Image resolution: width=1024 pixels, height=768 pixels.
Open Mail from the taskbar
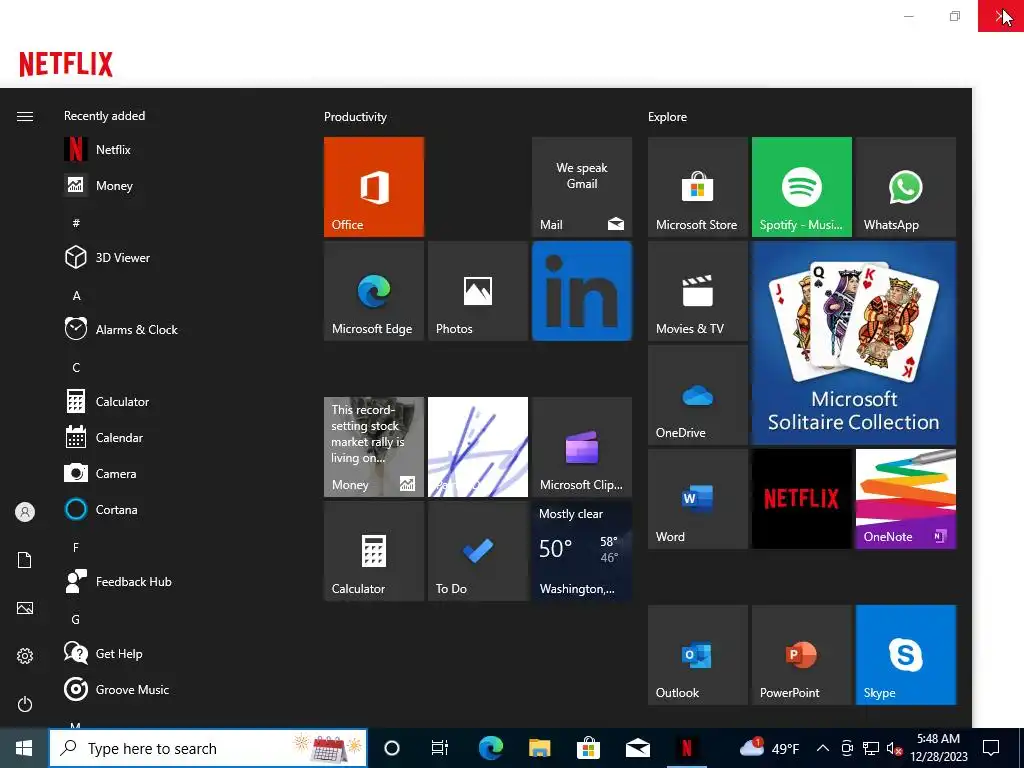coord(637,748)
